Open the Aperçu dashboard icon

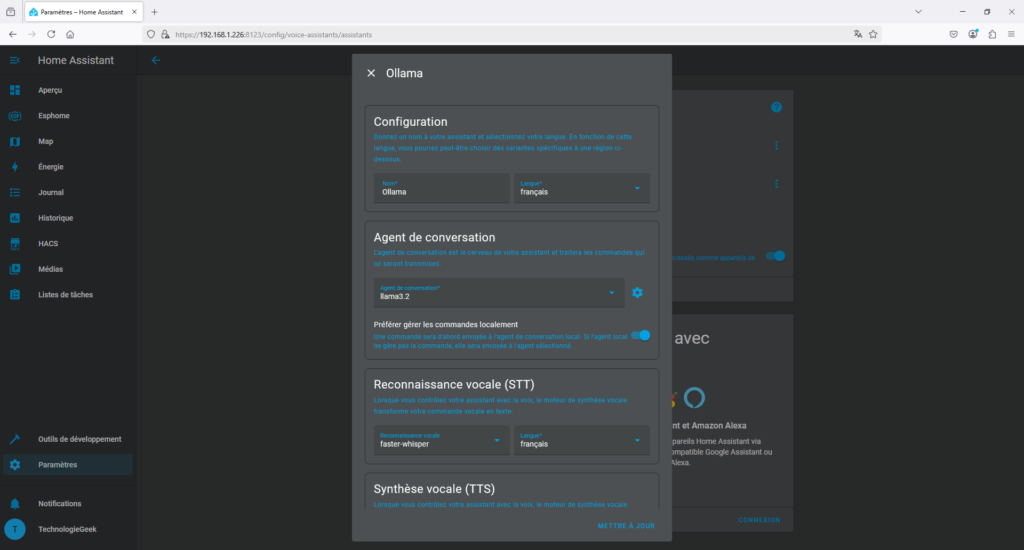15,90
